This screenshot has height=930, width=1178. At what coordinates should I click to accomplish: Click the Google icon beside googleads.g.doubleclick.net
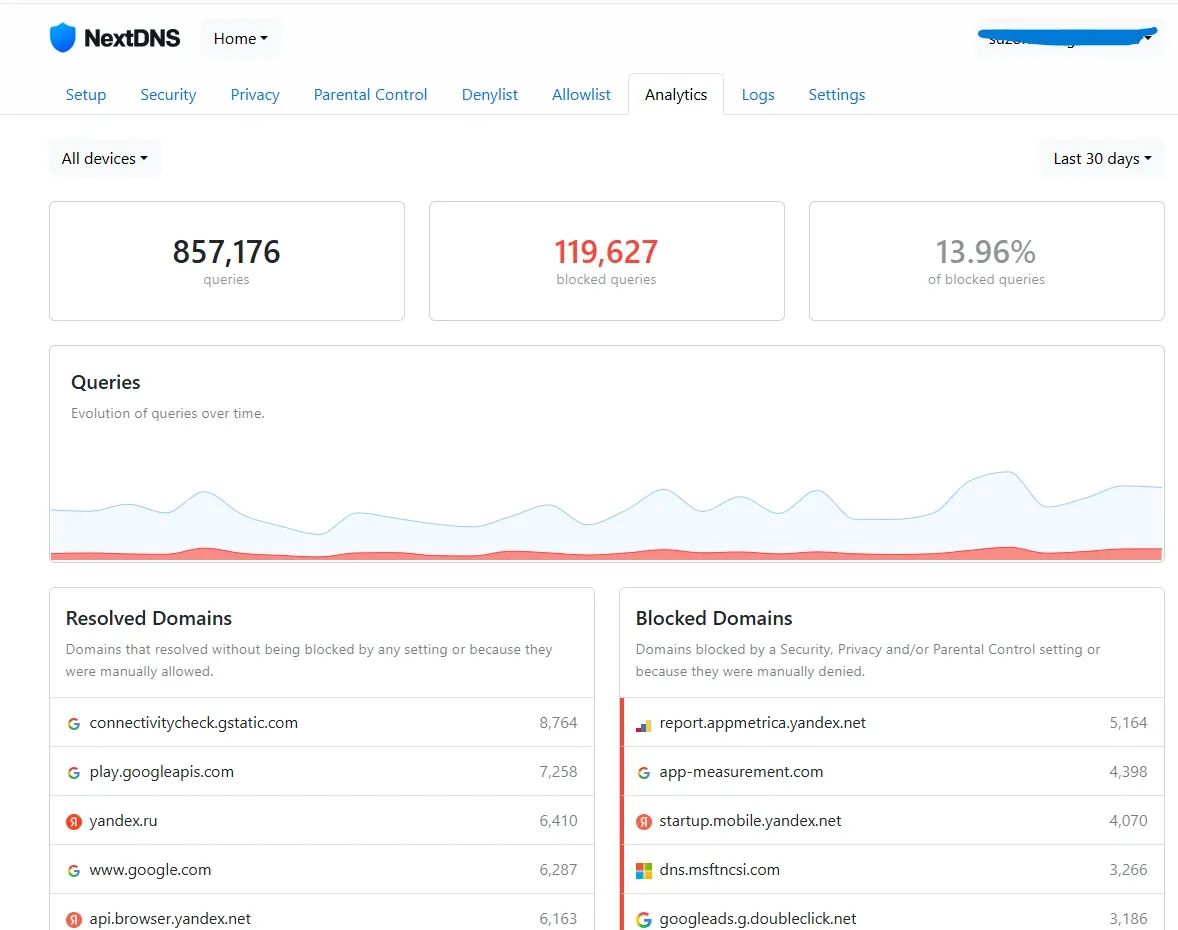pos(643,919)
